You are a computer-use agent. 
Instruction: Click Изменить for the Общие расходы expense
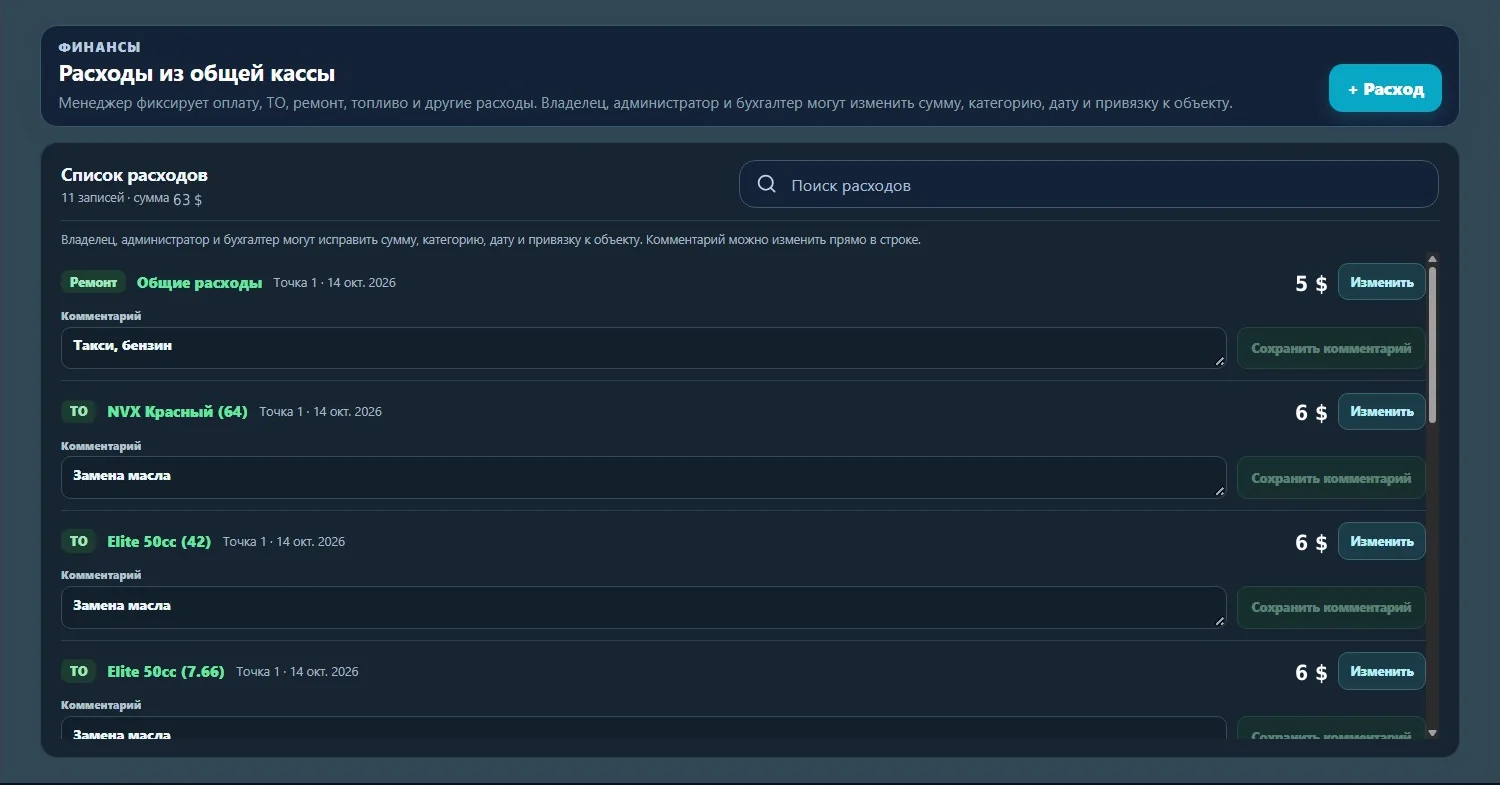[x=1382, y=282]
